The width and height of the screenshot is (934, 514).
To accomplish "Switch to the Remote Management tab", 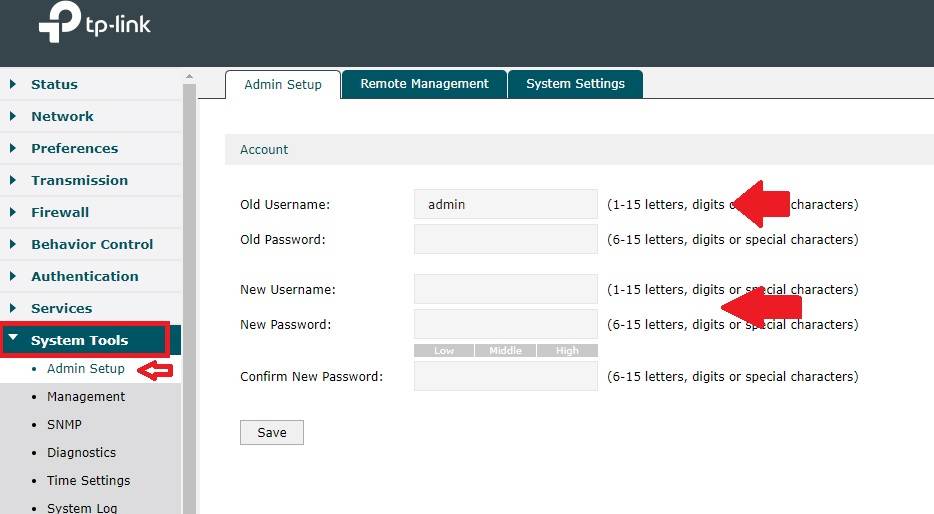I will click(424, 84).
